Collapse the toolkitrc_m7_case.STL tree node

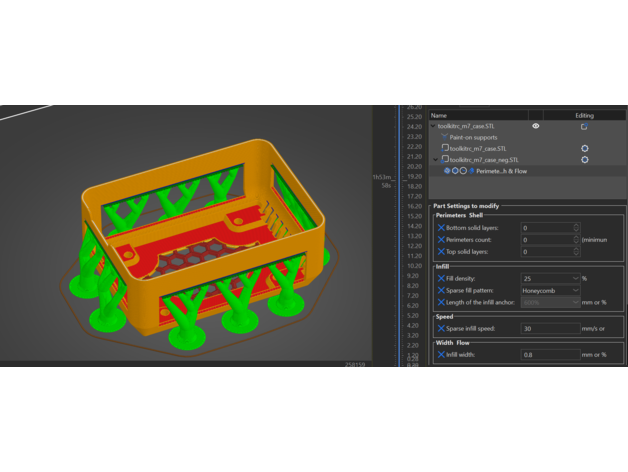(x=433, y=126)
